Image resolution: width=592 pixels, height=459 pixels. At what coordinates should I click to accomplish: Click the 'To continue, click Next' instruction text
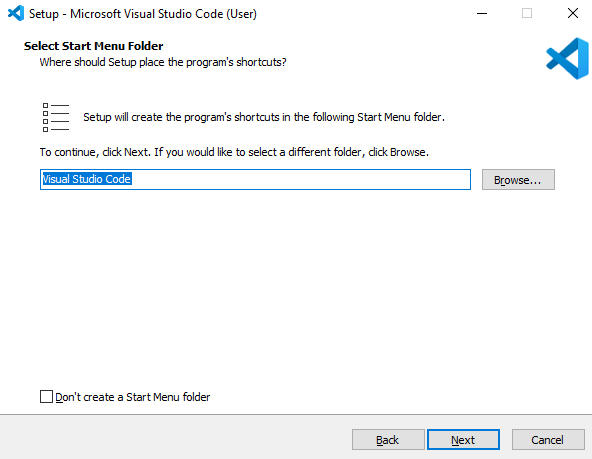[x=234, y=152]
